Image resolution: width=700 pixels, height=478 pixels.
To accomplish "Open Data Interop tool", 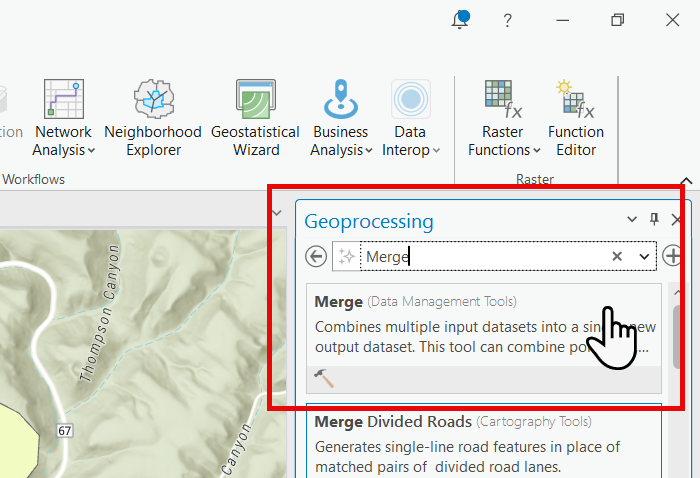I will (411, 118).
